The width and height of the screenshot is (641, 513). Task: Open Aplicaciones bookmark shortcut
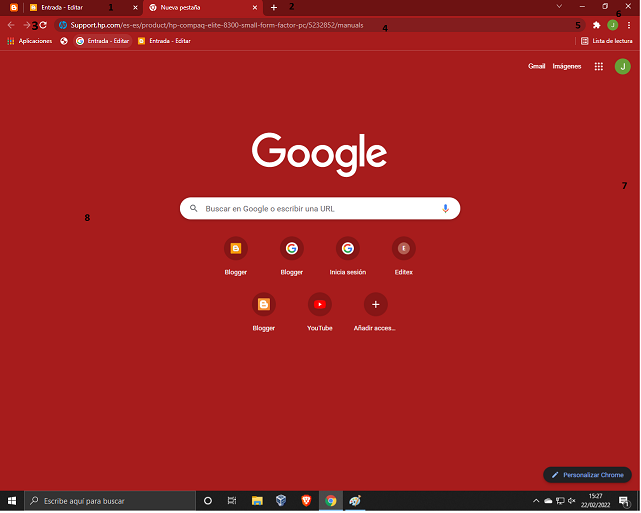pos(29,41)
